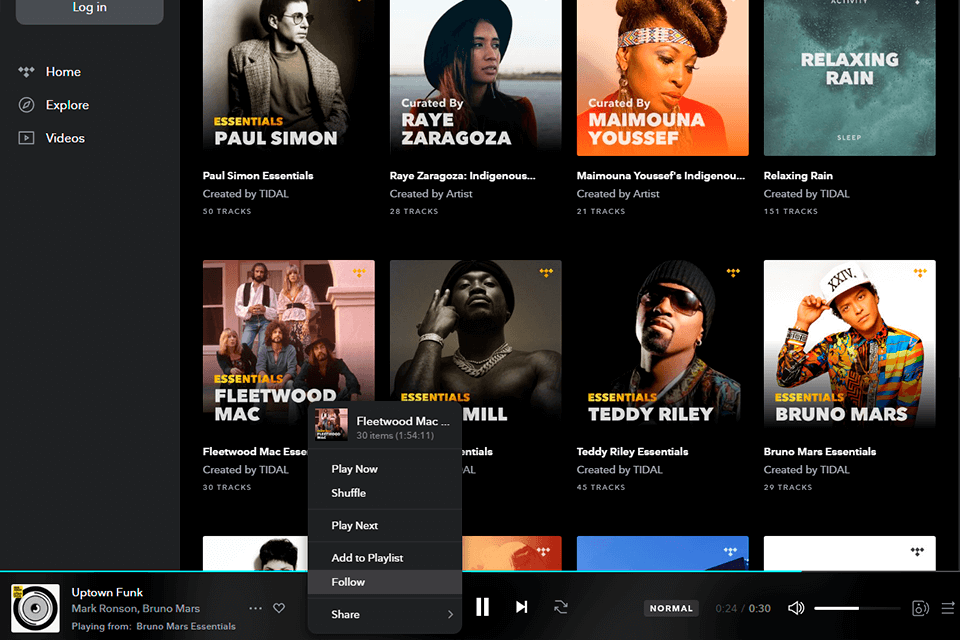The image size is (960, 640).
Task: Select Play Now from the context menu
Action: (x=354, y=467)
